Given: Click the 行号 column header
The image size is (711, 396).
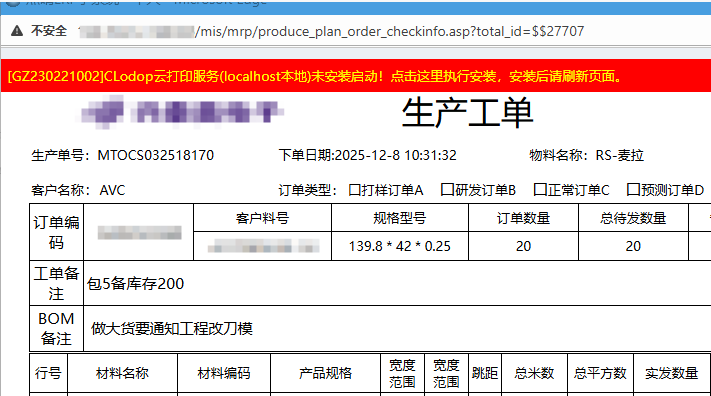Looking at the screenshot, I should [48, 373].
